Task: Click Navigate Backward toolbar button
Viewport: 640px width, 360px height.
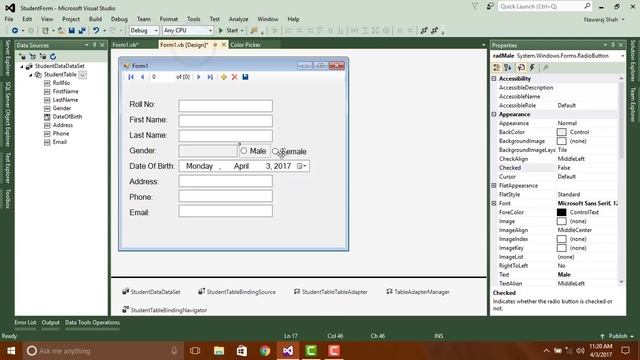Action: (15, 31)
